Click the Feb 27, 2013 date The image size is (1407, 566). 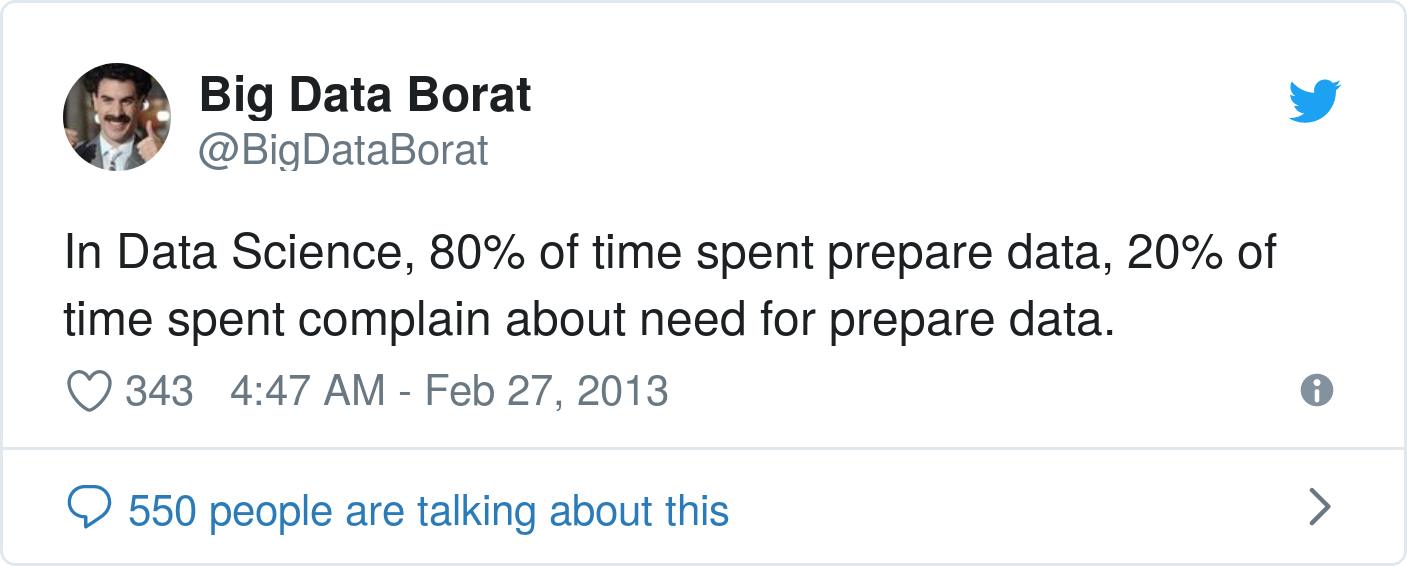tap(547, 390)
